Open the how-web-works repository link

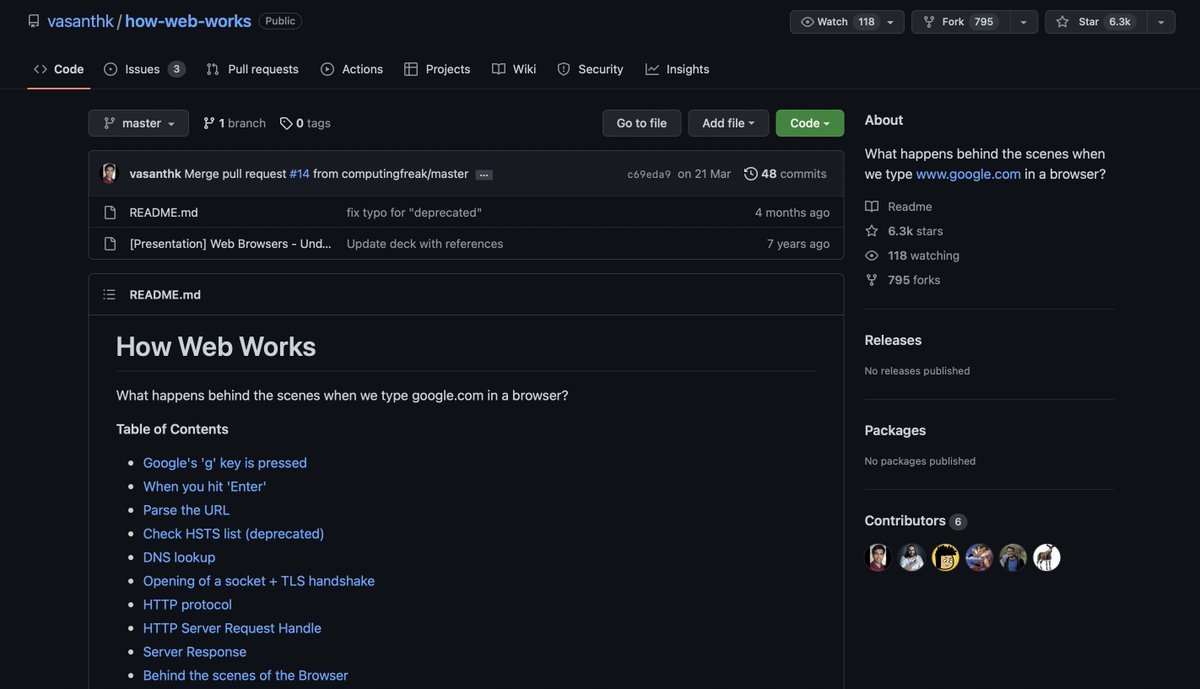pos(188,21)
